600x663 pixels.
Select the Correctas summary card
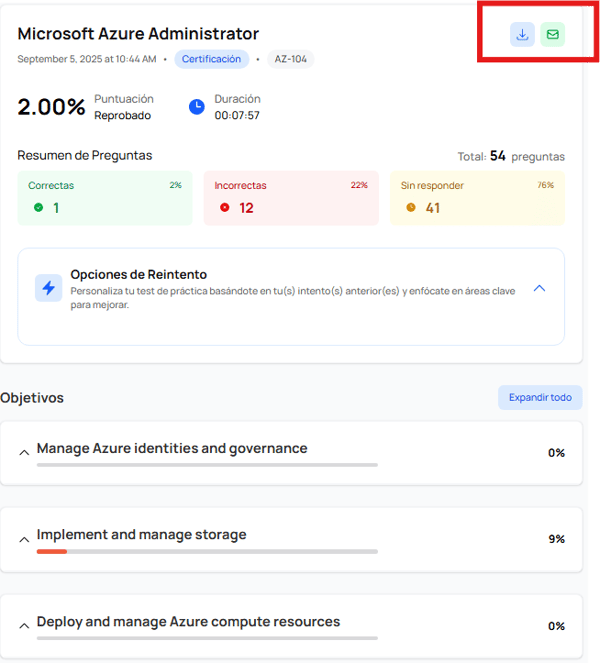tap(105, 198)
